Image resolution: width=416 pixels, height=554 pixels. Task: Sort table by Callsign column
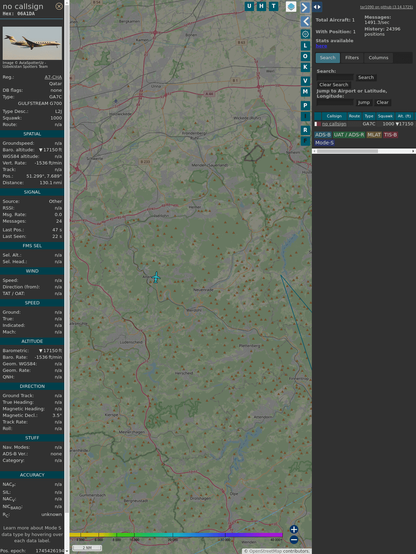(334, 116)
